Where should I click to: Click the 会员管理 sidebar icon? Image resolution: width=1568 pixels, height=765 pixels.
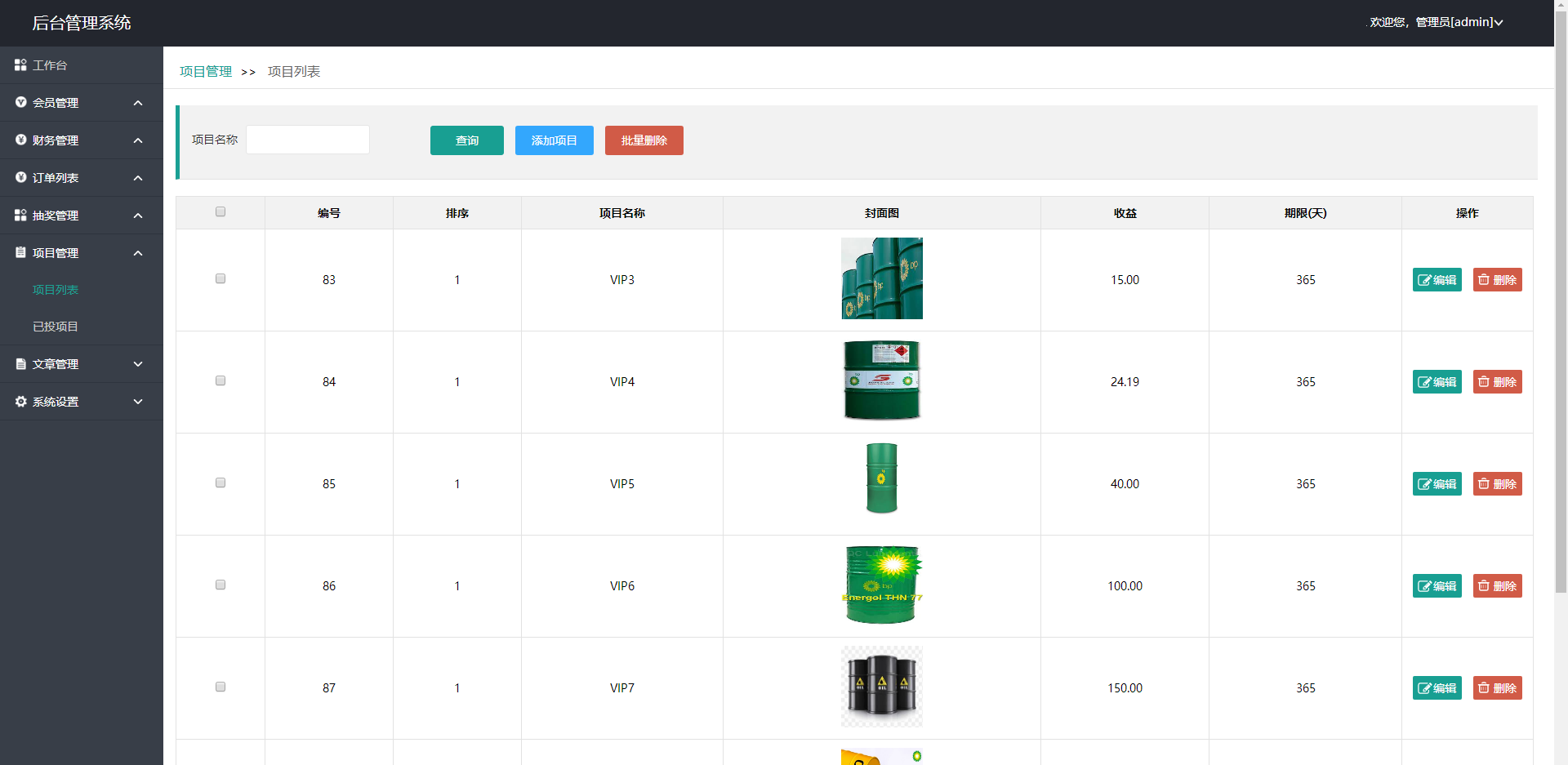tap(20, 102)
